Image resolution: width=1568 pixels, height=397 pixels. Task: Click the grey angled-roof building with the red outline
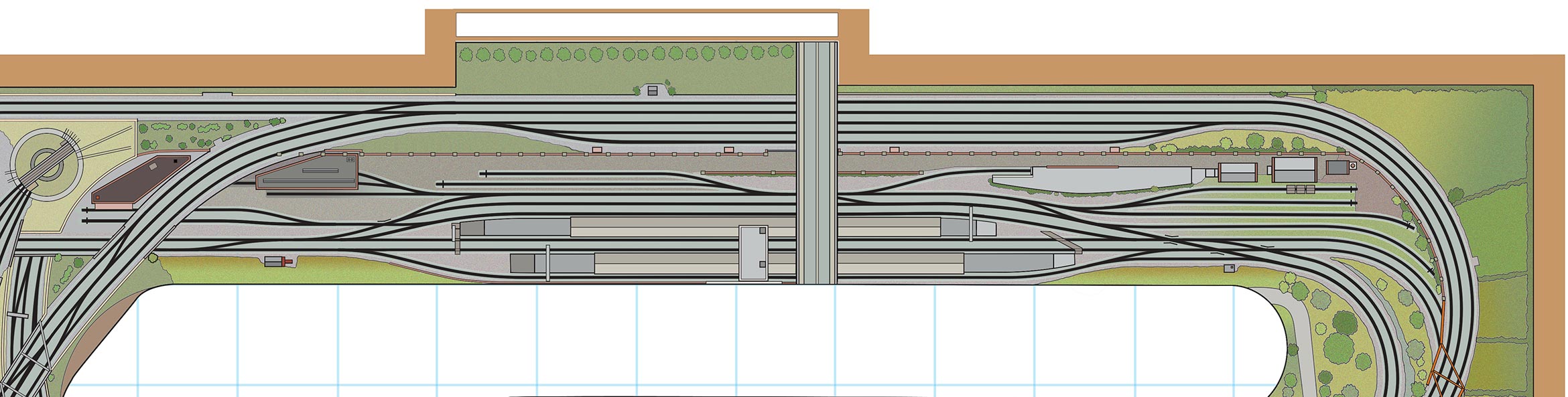(308, 173)
